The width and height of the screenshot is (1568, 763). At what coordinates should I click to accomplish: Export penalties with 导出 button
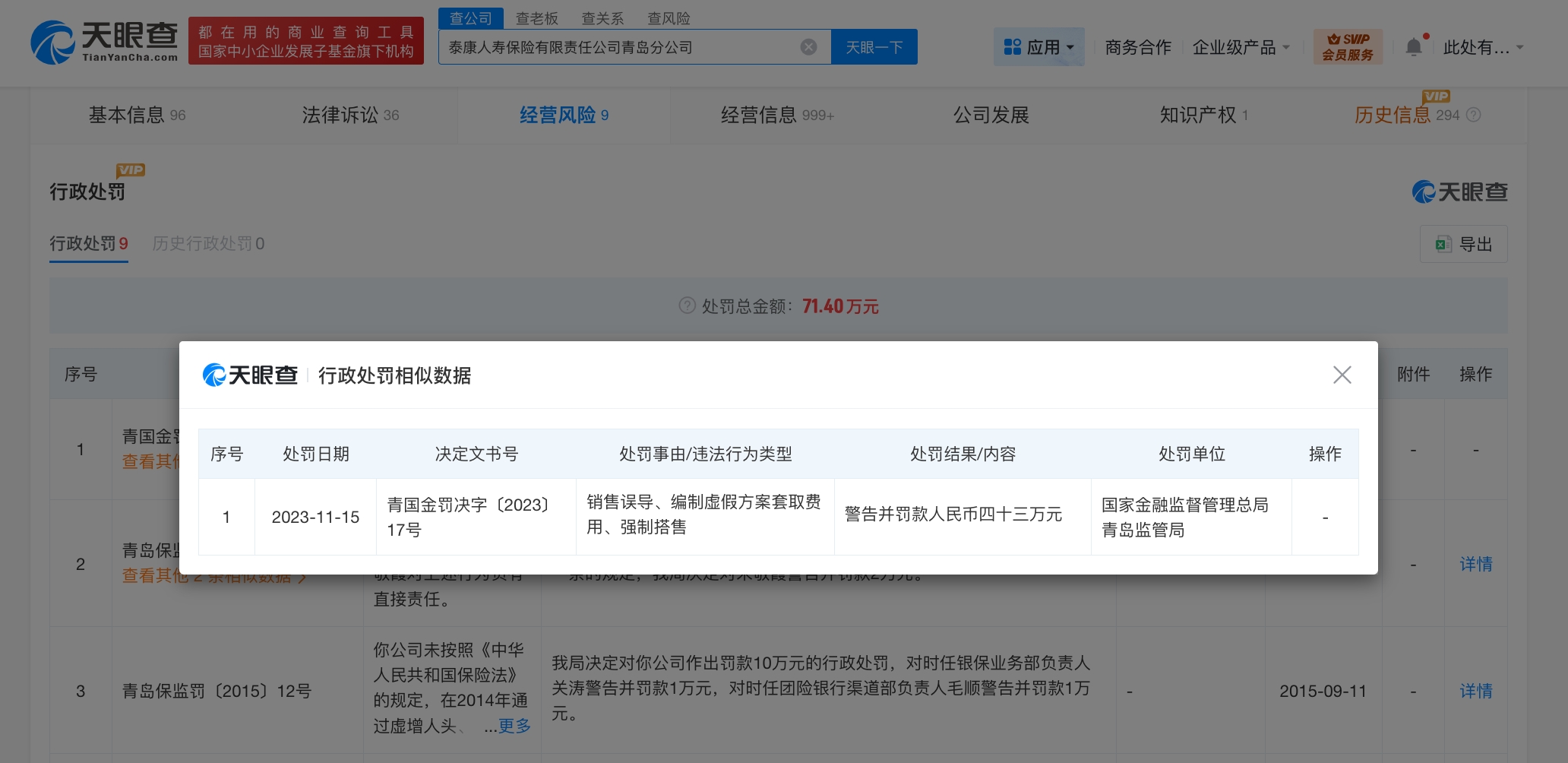click(1463, 244)
